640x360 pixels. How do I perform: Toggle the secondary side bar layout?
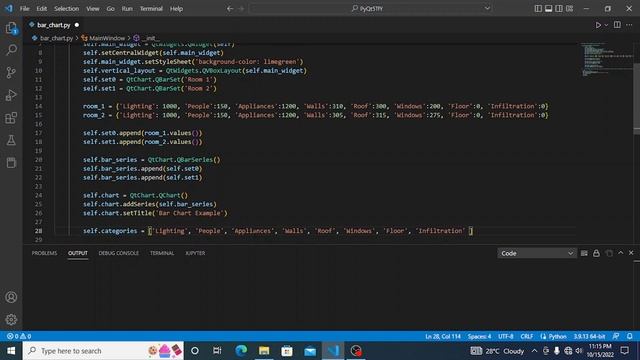pyautogui.click(x=559, y=9)
